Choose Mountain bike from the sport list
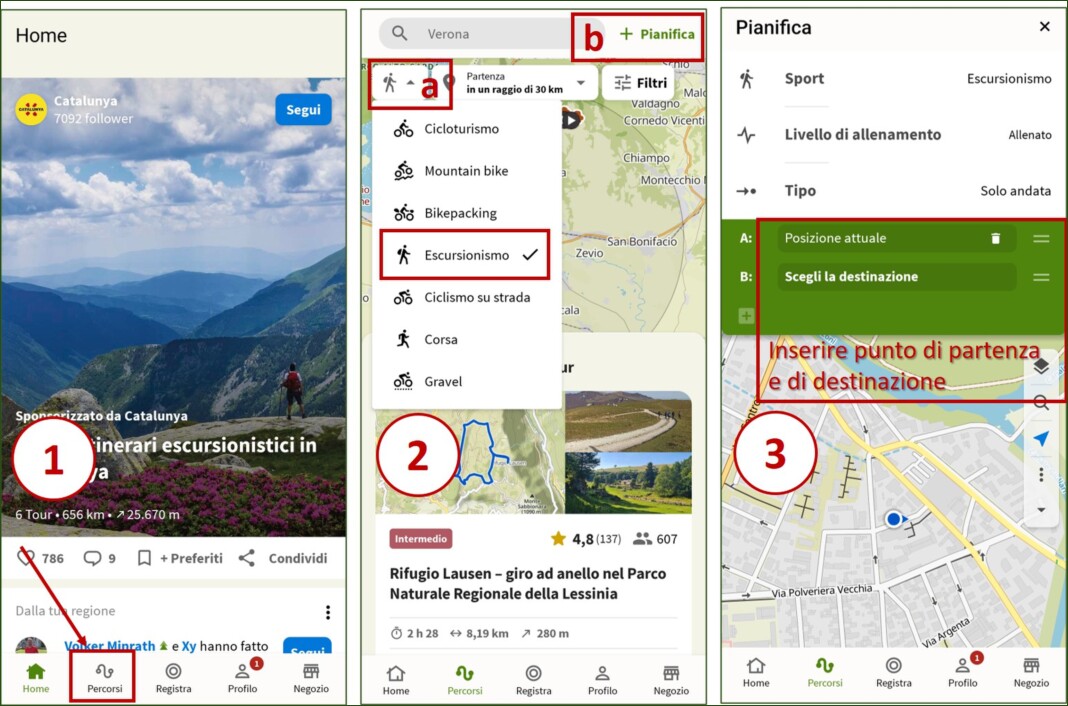The image size is (1068, 706). 467,171
